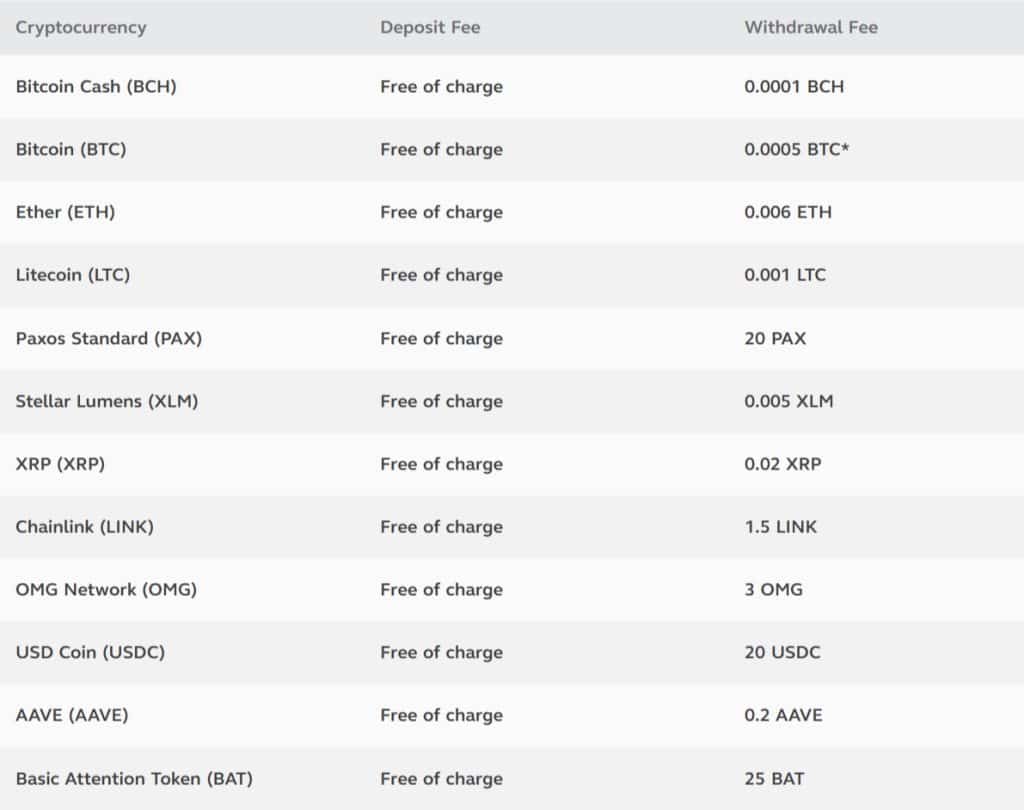
Task: Select the USD Coin (USDC) row label
Action: click(90, 652)
